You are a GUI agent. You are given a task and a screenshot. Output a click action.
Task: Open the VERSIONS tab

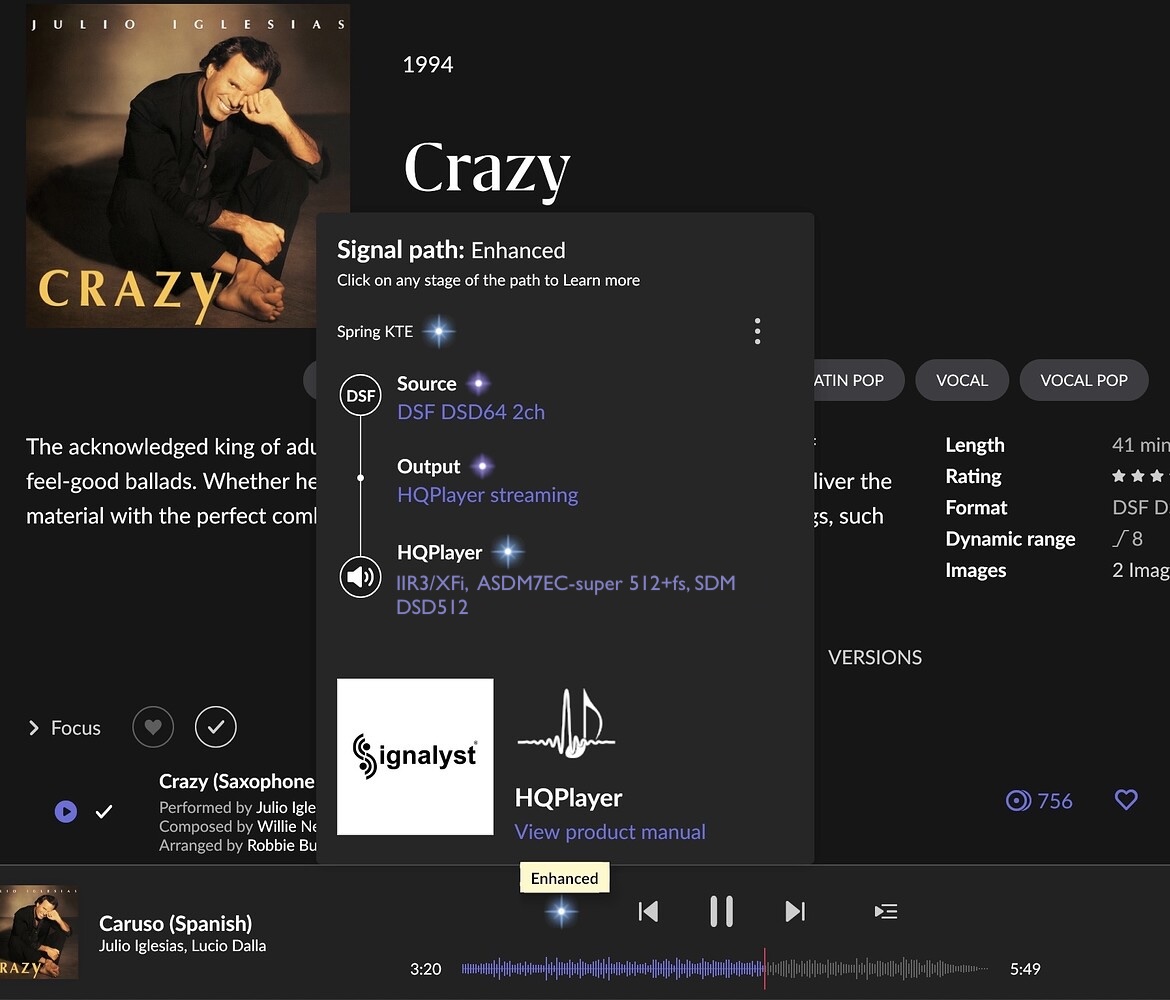tap(875, 657)
